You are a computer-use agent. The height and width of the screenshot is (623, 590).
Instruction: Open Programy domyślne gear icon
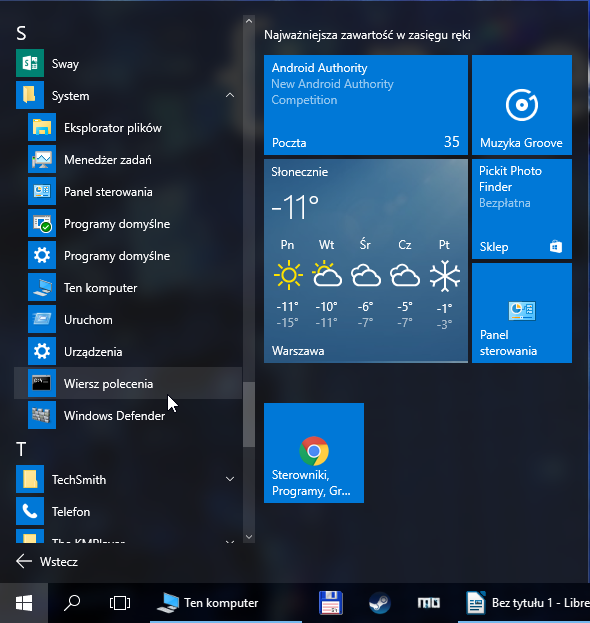click(42, 255)
